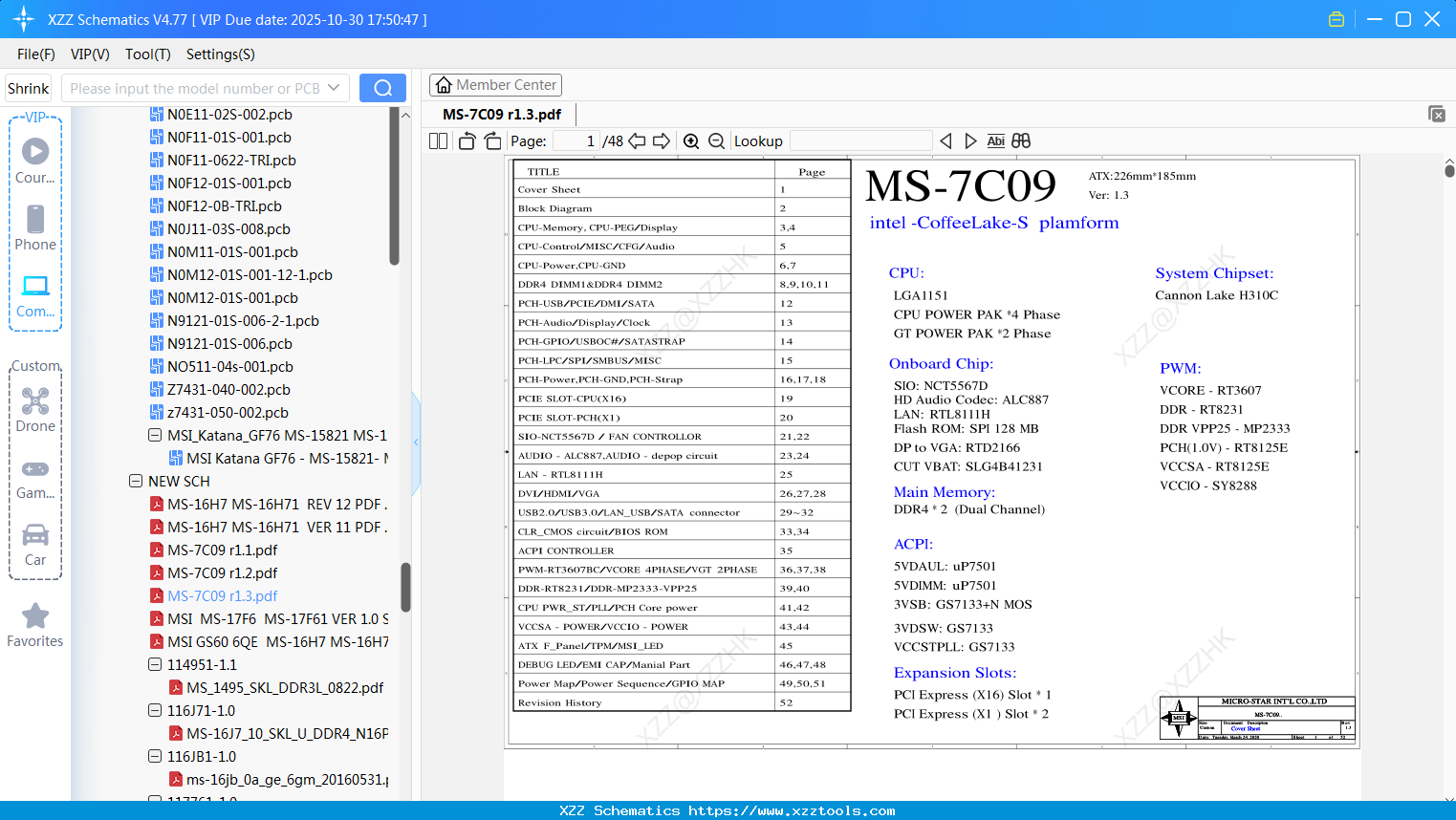1456x820 pixels.
Task: Find next Lookup match
Action: [x=970, y=141]
